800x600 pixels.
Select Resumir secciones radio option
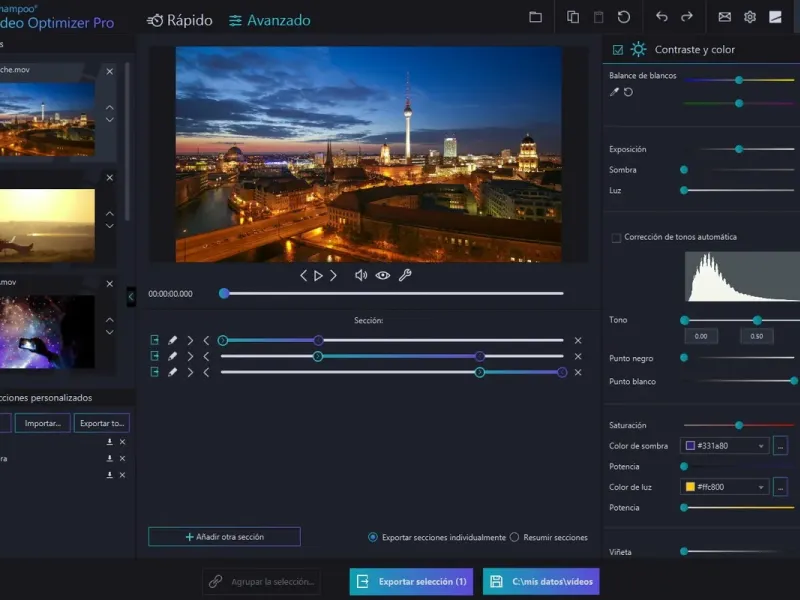click(515, 537)
